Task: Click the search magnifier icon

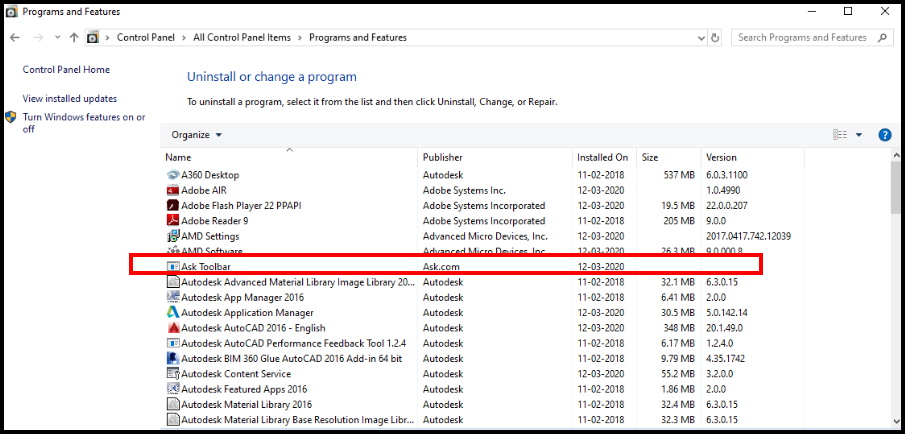Action: [882, 38]
